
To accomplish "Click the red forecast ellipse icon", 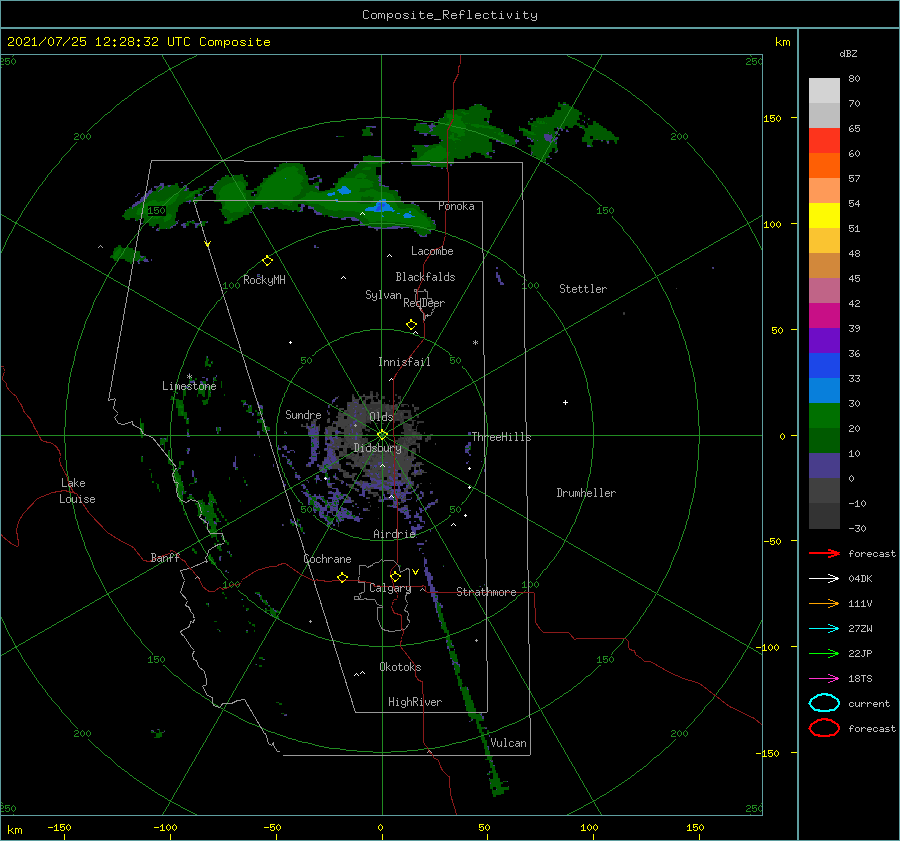I will tap(824, 728).
